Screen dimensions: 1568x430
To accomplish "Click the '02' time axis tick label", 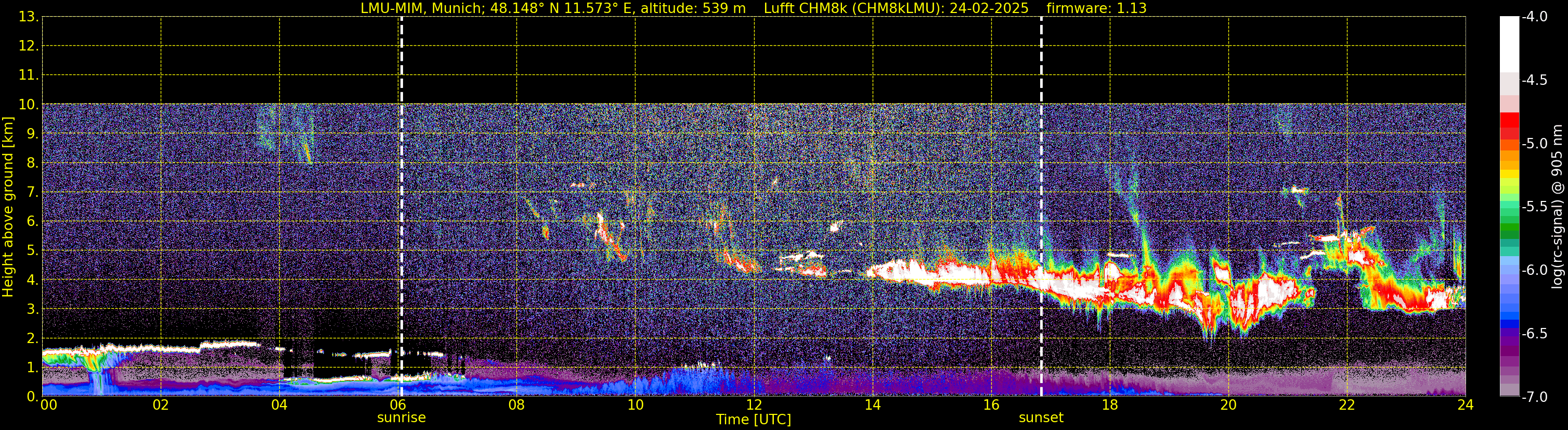I will [161, 405].
